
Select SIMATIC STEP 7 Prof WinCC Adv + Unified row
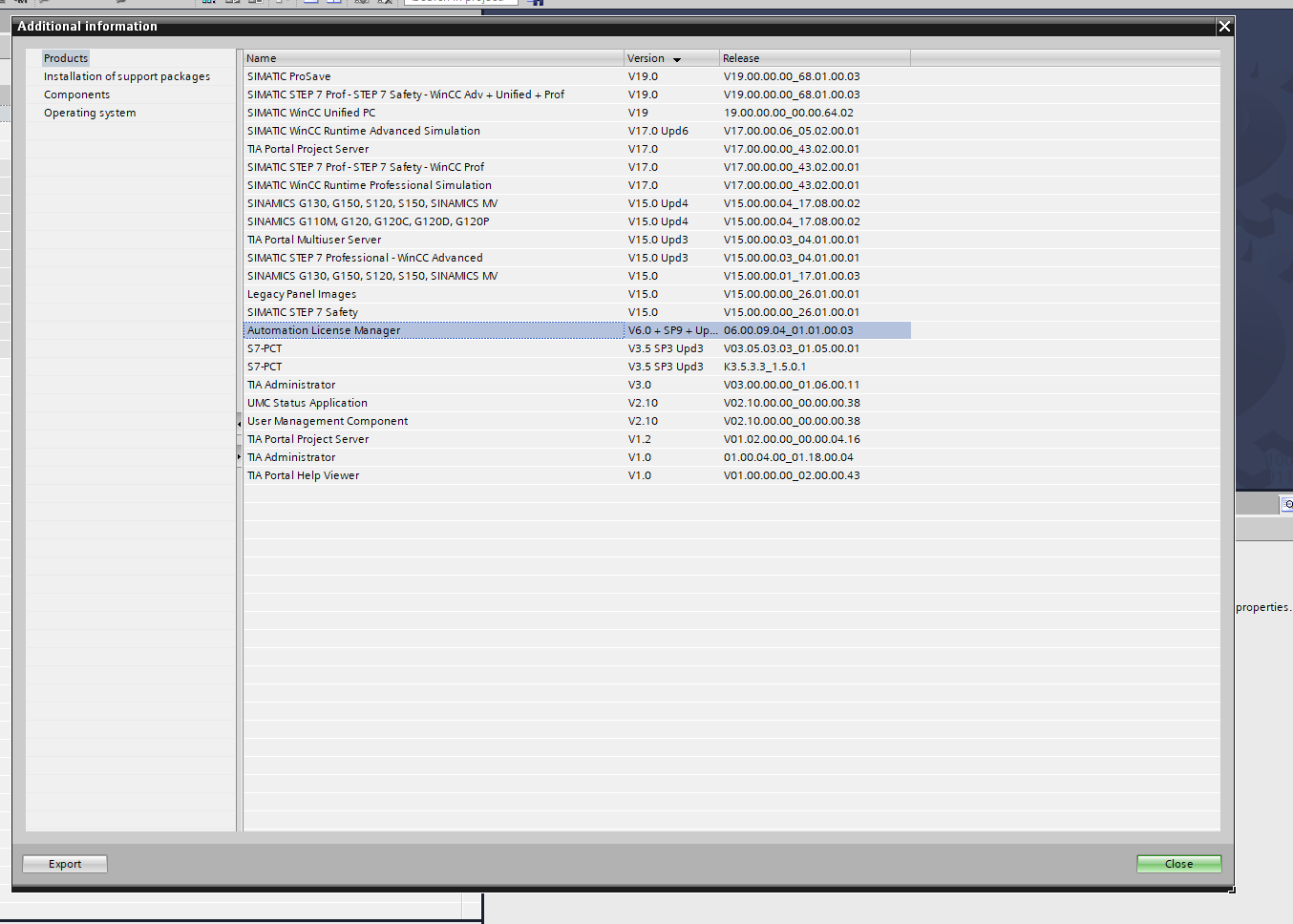pyautogui.click(x=577, y=94)
